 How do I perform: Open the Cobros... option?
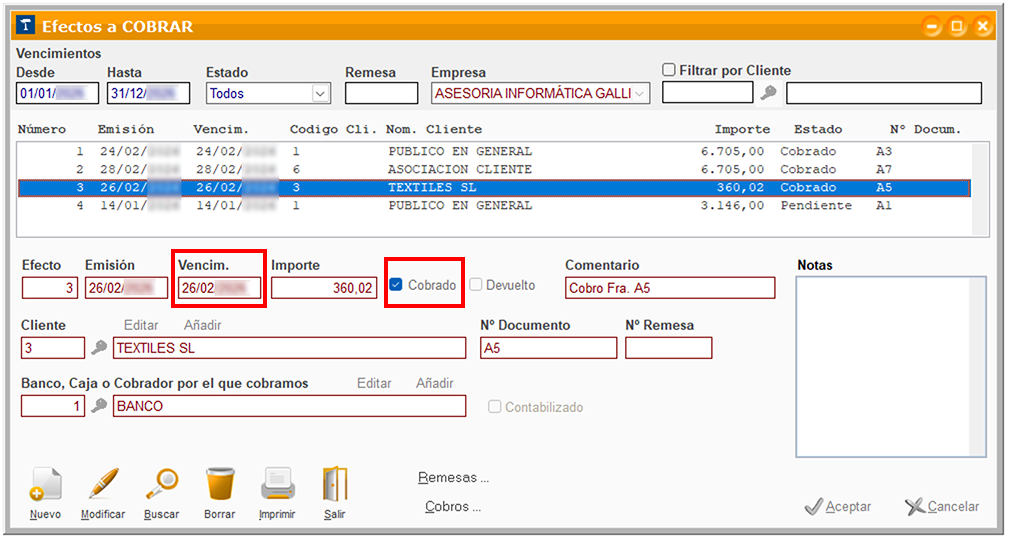(x=453, y=507)
